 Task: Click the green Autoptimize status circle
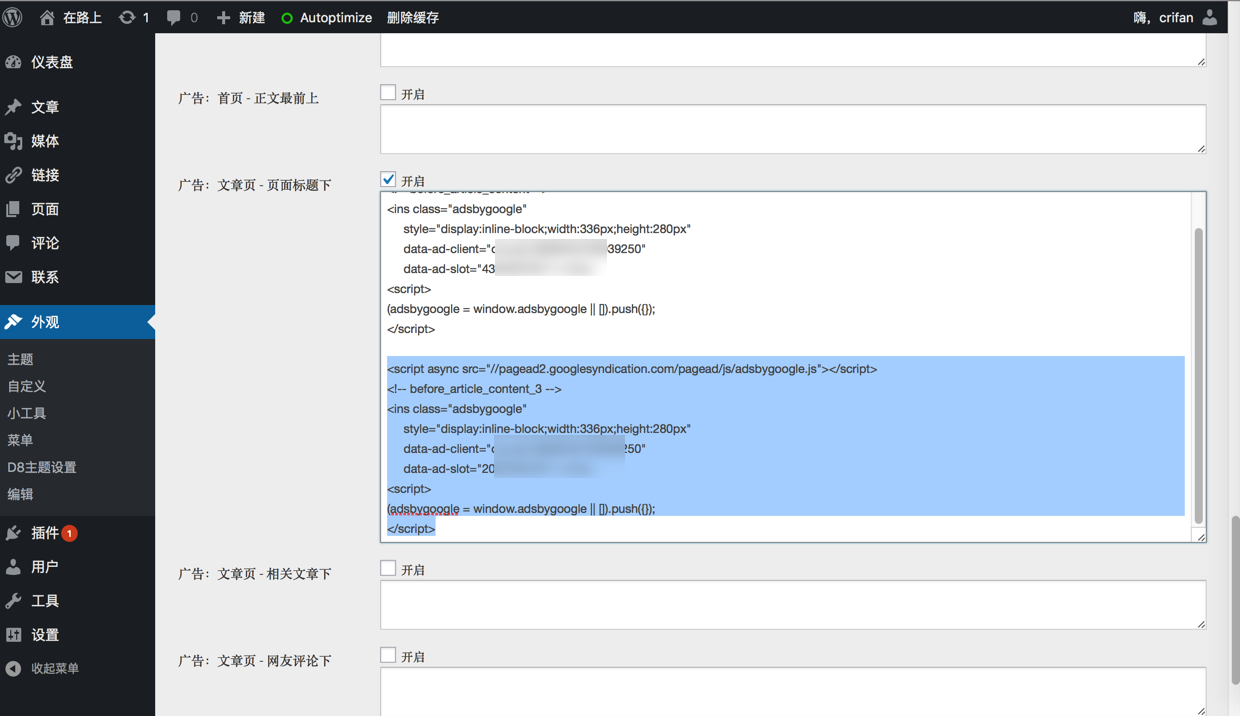pos(287,18)
